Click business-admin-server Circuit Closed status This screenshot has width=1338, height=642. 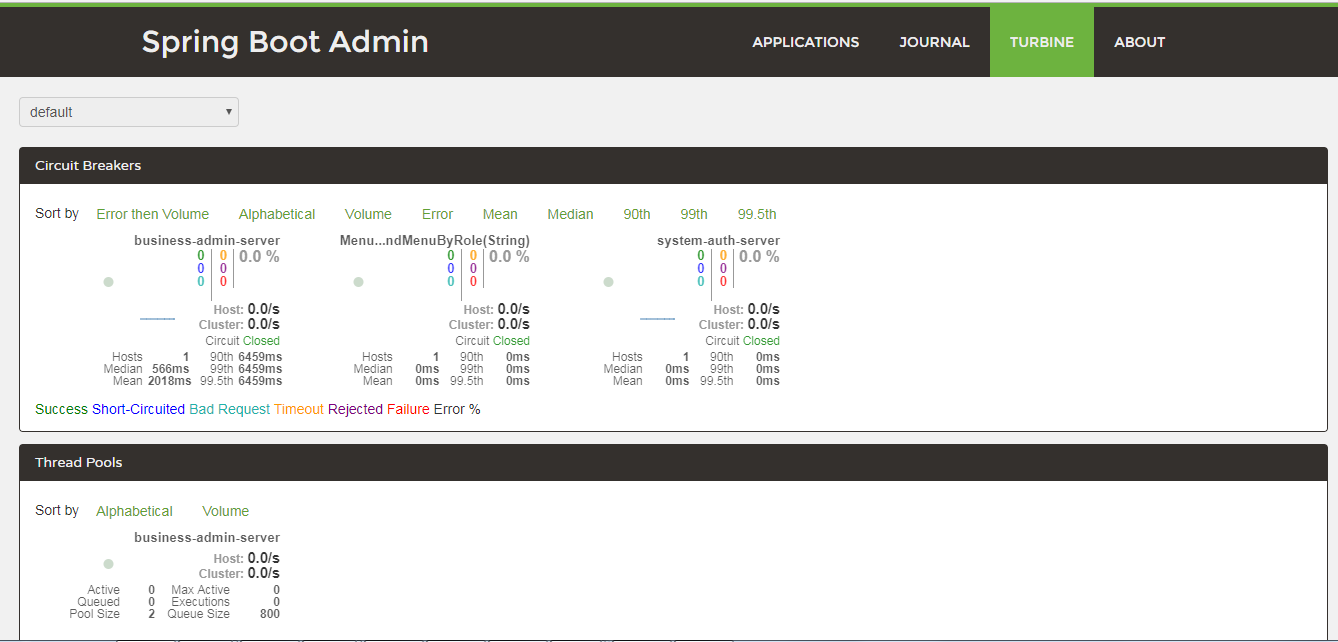(243, 341)
